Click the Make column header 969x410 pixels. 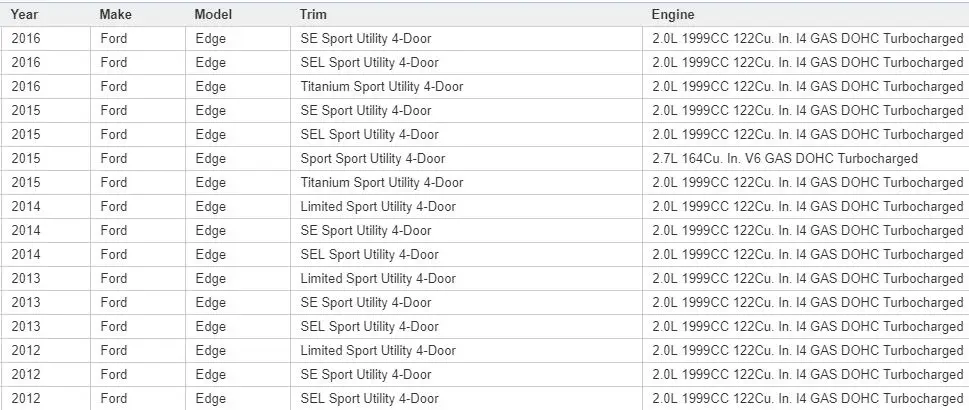point(115,14)
